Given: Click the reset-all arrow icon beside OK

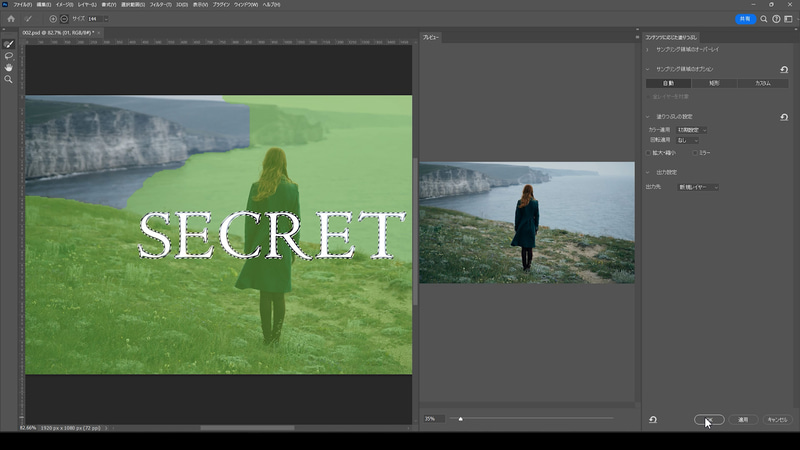Looking at the screenshot, I should point(653,419).
